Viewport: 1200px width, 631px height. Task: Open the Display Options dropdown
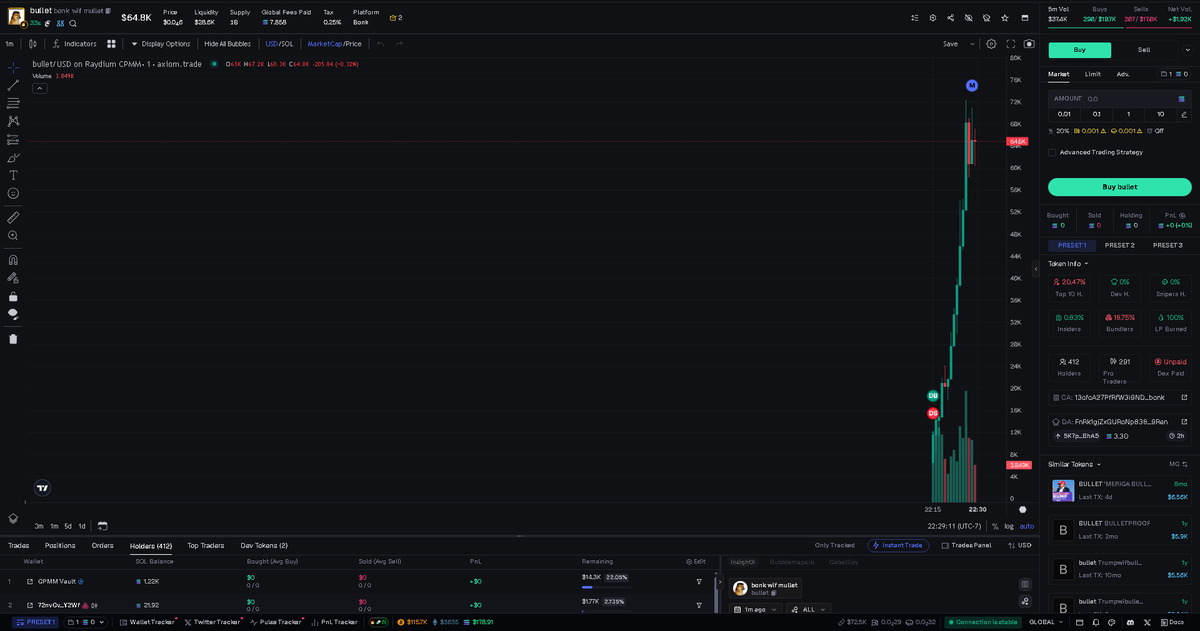click(161, 44)
